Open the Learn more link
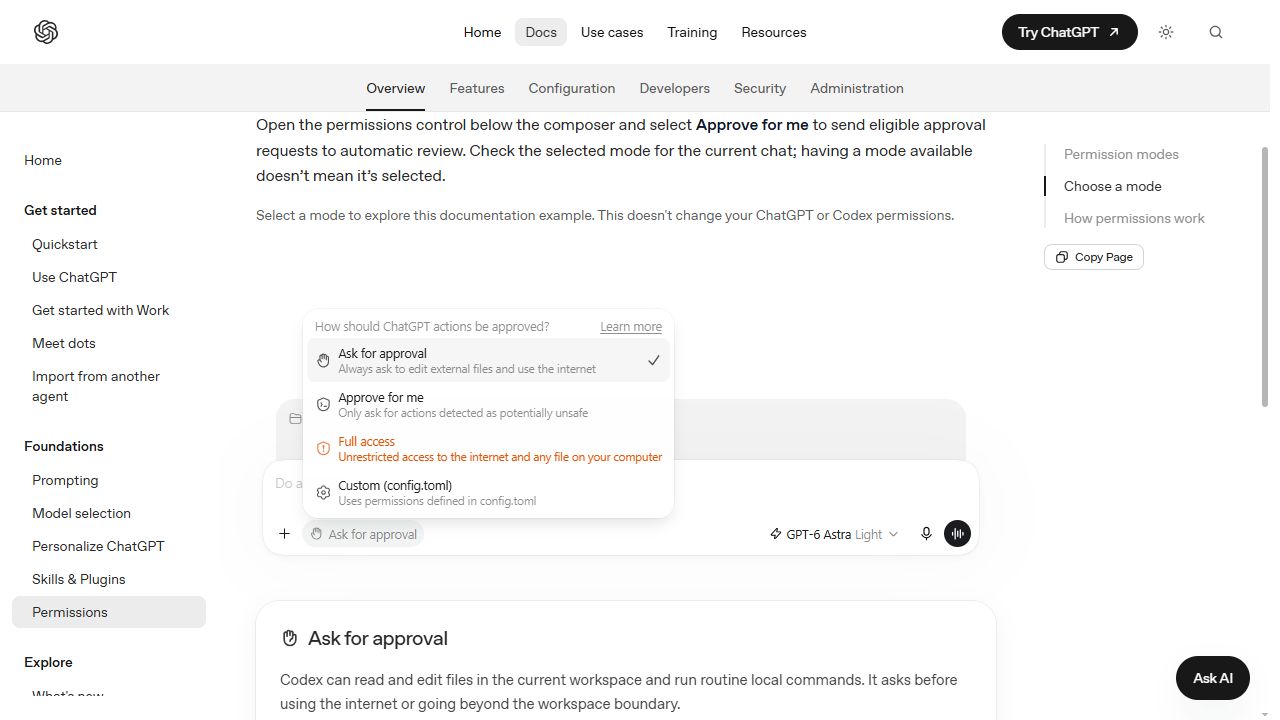This screenshot has width=1280, height=720. (x=631, y=327)
